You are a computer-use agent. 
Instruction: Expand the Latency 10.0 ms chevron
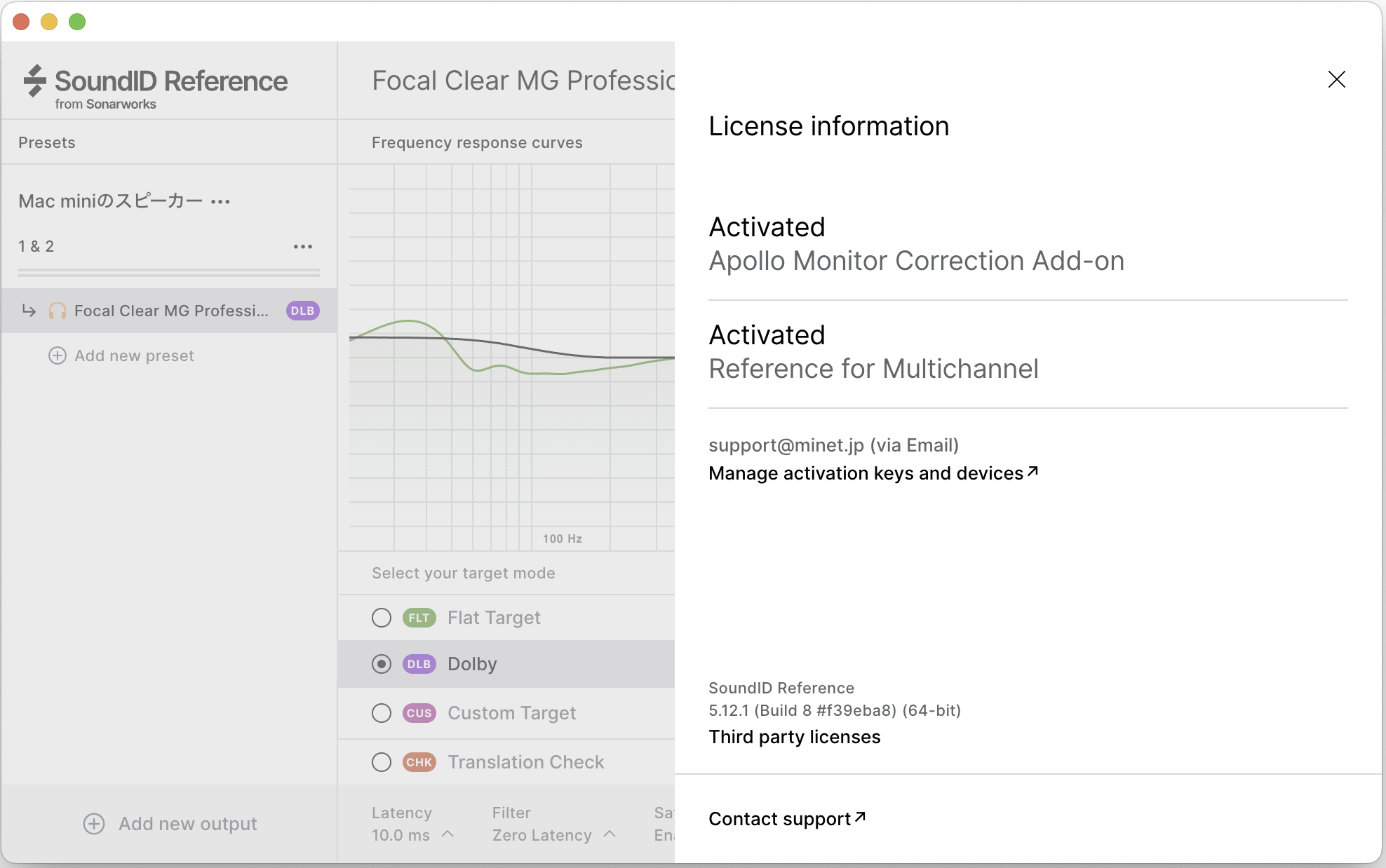click(448, 834)
